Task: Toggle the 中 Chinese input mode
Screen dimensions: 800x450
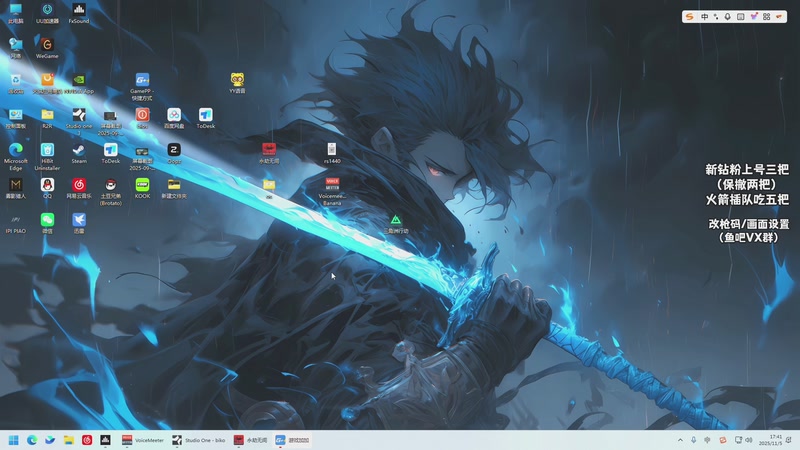Action: [705, 17]
